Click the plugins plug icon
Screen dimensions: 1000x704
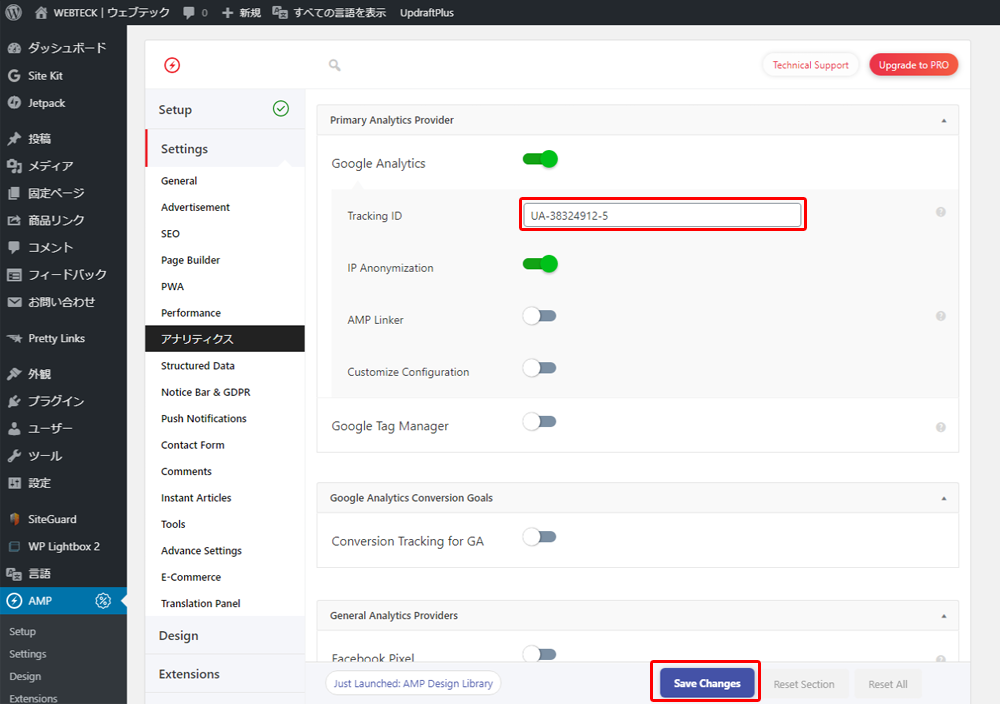[x=14, y=401]
